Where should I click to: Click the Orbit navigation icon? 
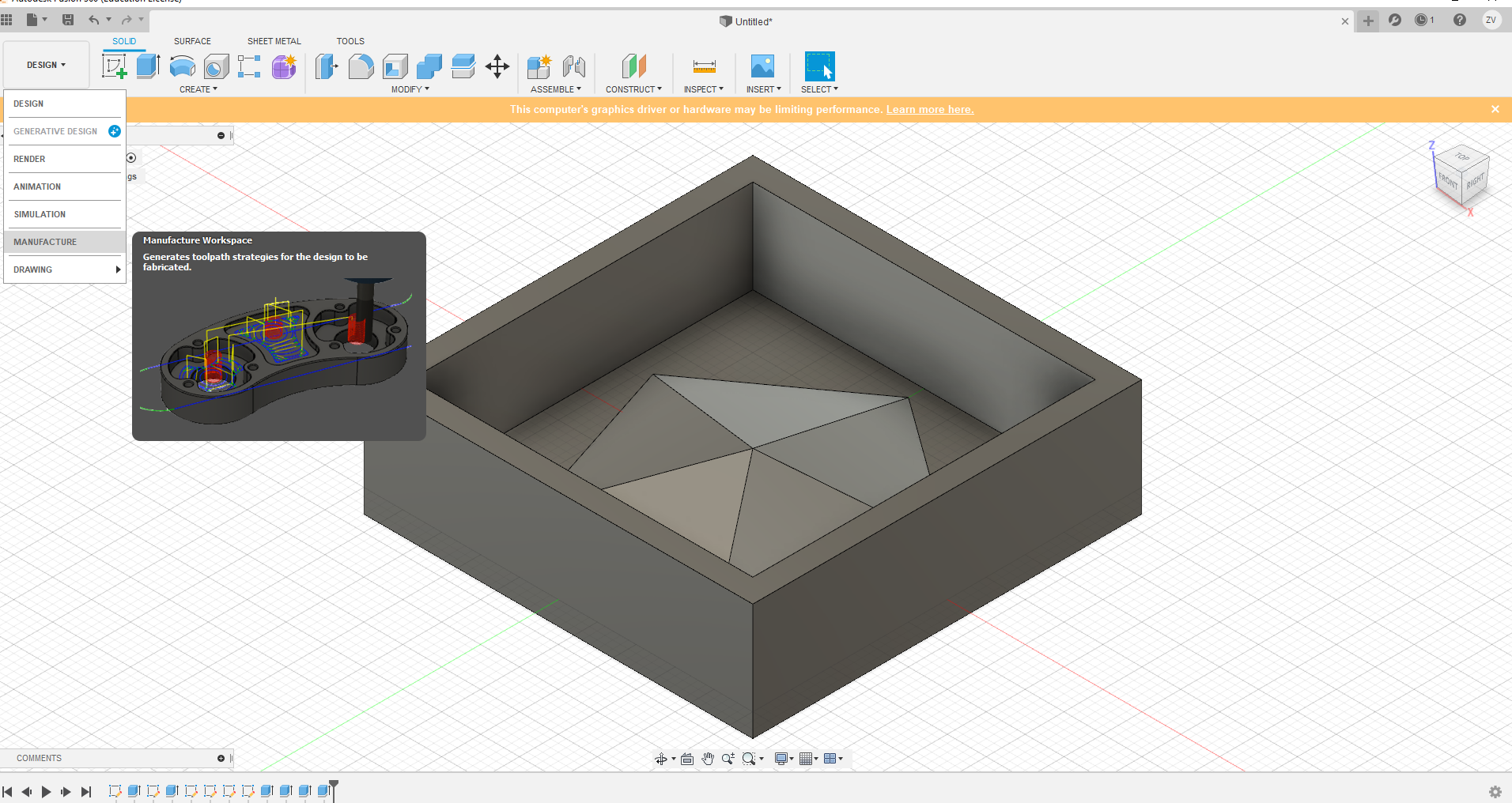tap(661, 759)
